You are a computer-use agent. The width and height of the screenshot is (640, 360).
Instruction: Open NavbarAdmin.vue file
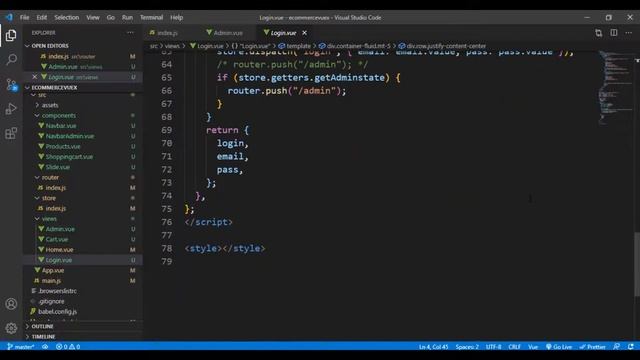[69, 136]
